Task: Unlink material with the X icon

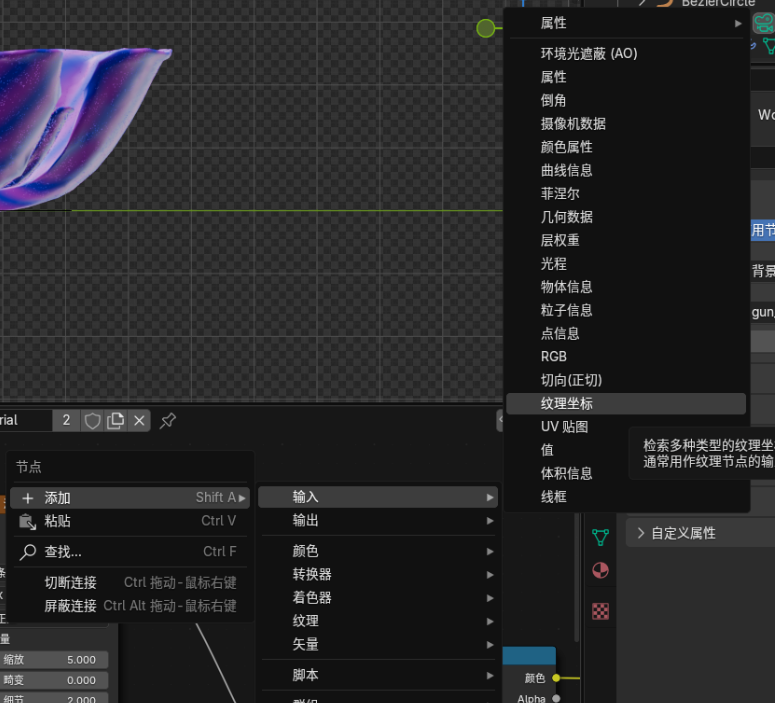Action: click(x=139, y=421)
